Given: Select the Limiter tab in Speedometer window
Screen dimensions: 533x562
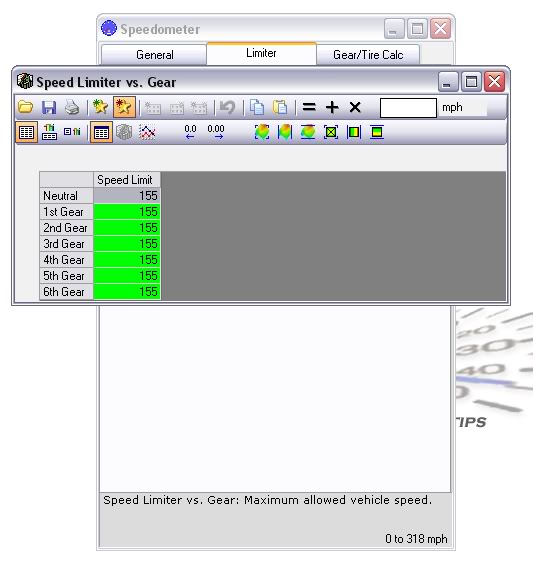Looking at the screenshot, I should click(261, 53).
